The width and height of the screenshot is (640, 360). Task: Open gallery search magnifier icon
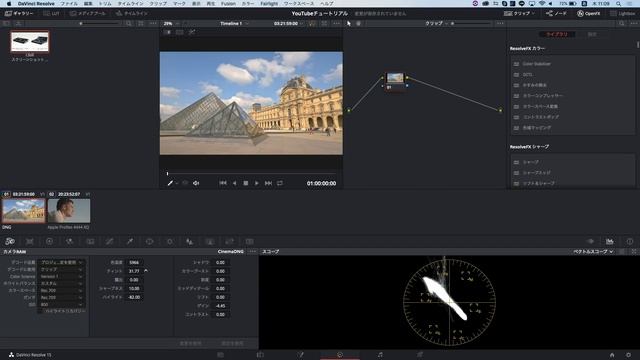(129, 24)
